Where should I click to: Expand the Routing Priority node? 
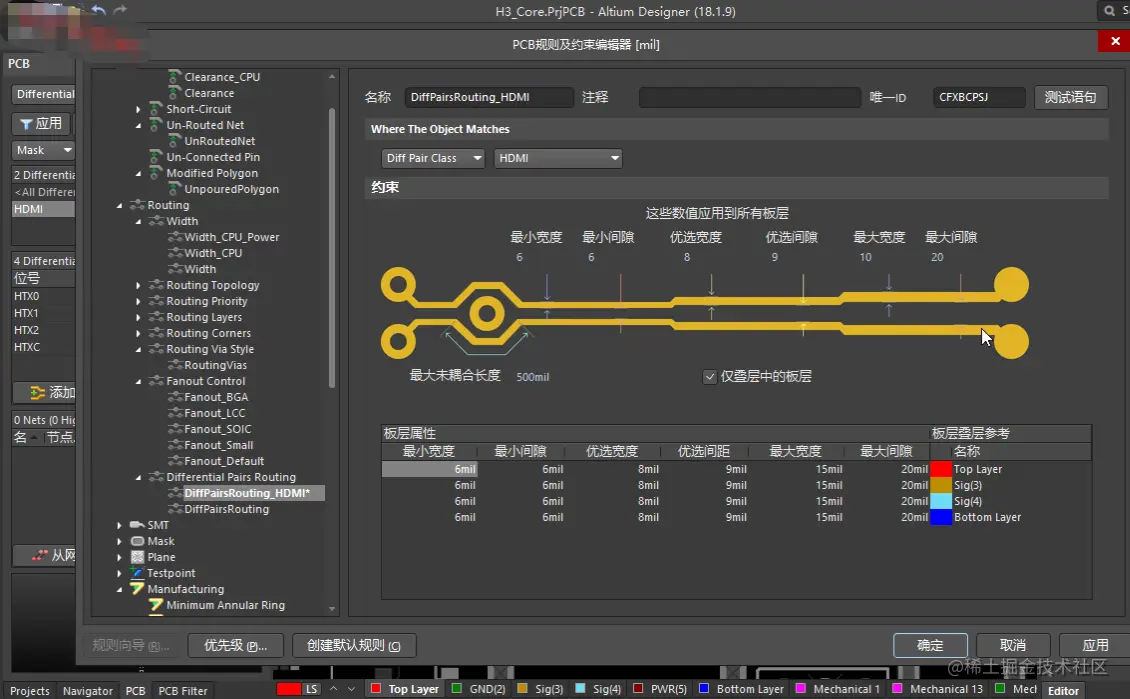[138, 301]
